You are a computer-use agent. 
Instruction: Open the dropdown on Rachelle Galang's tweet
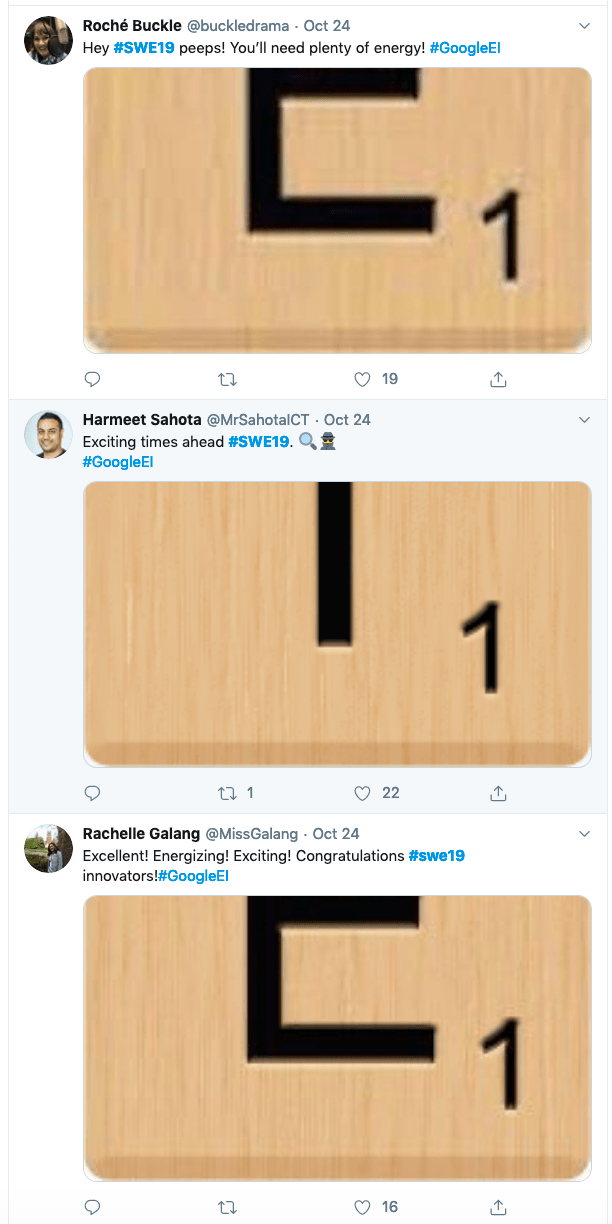point(585,834)
